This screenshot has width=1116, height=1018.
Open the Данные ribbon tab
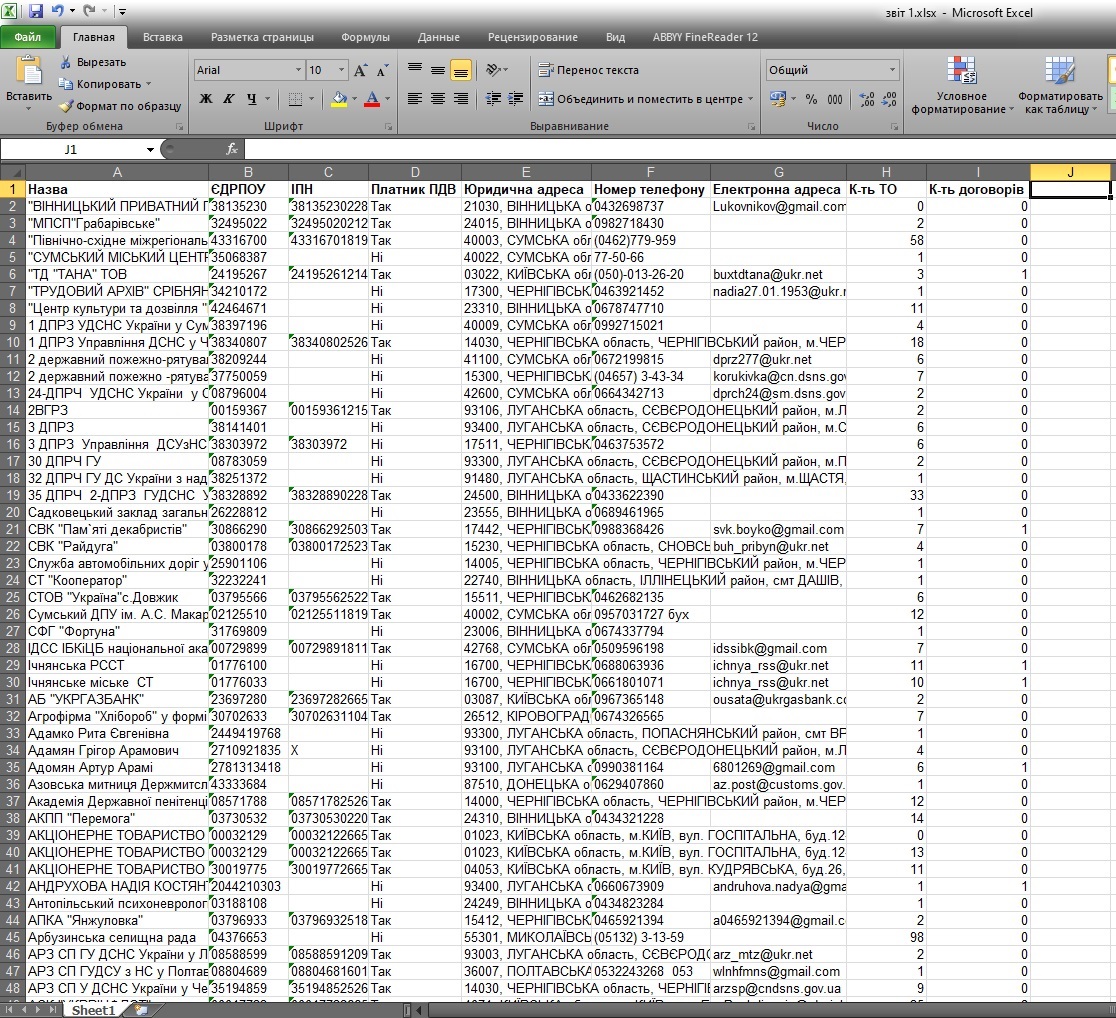438,37
